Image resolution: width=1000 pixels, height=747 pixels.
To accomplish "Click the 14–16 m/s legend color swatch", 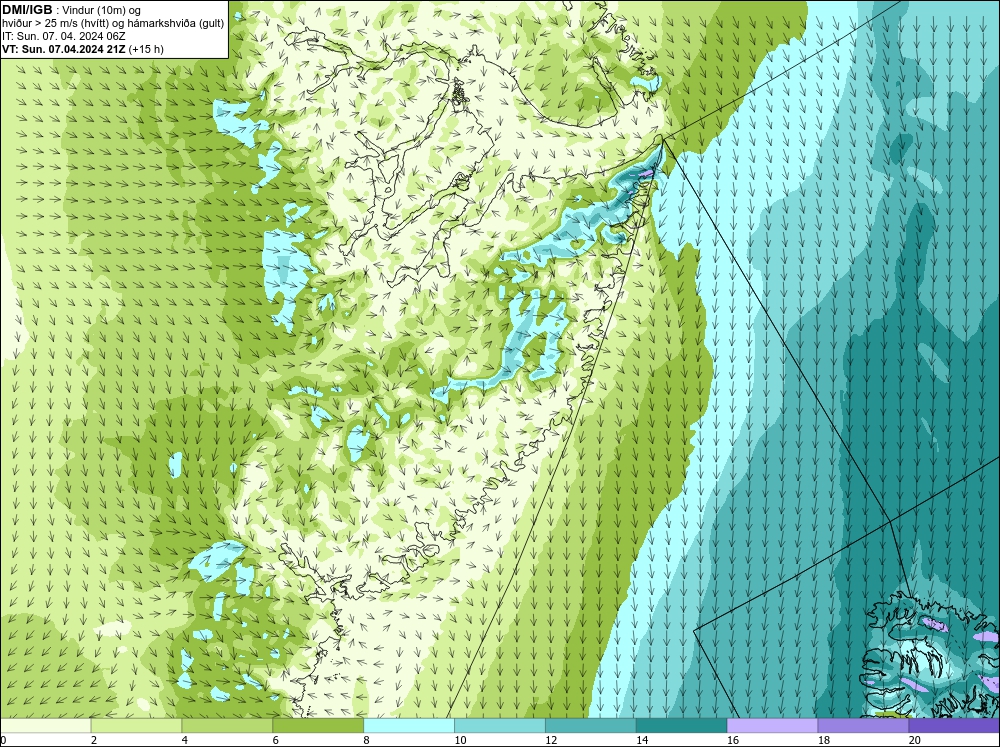I will click(x=681, y=725).
